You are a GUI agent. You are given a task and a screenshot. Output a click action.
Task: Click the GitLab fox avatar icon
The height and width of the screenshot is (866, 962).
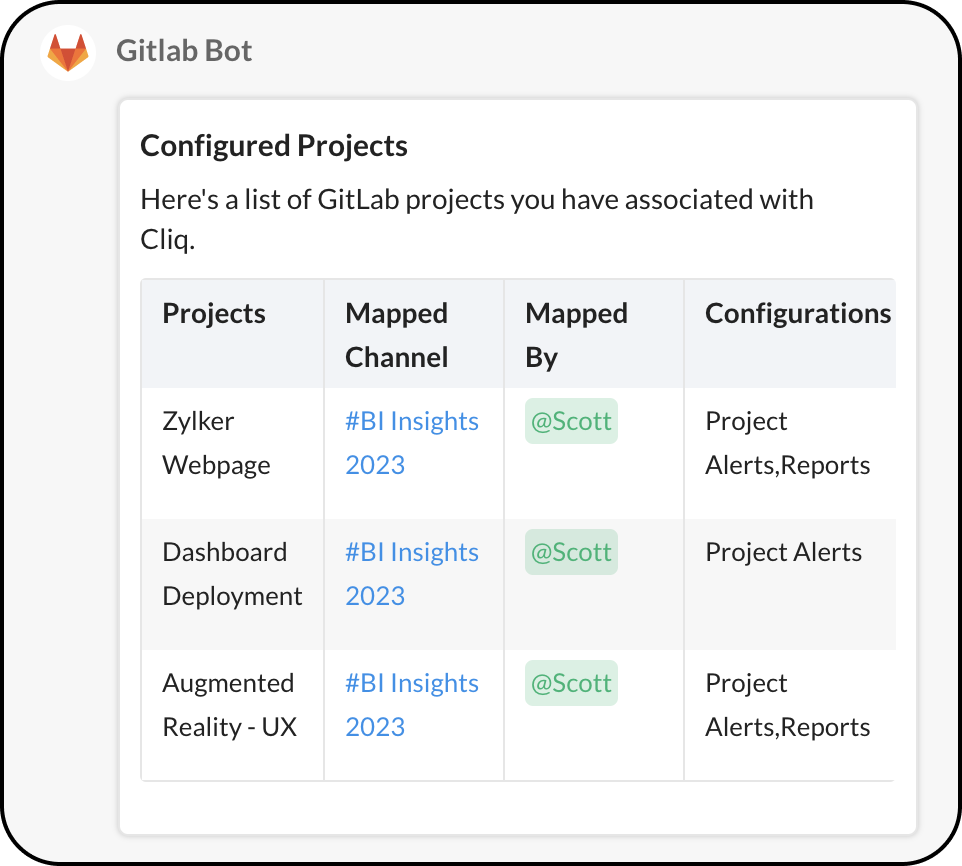point(68,52)
